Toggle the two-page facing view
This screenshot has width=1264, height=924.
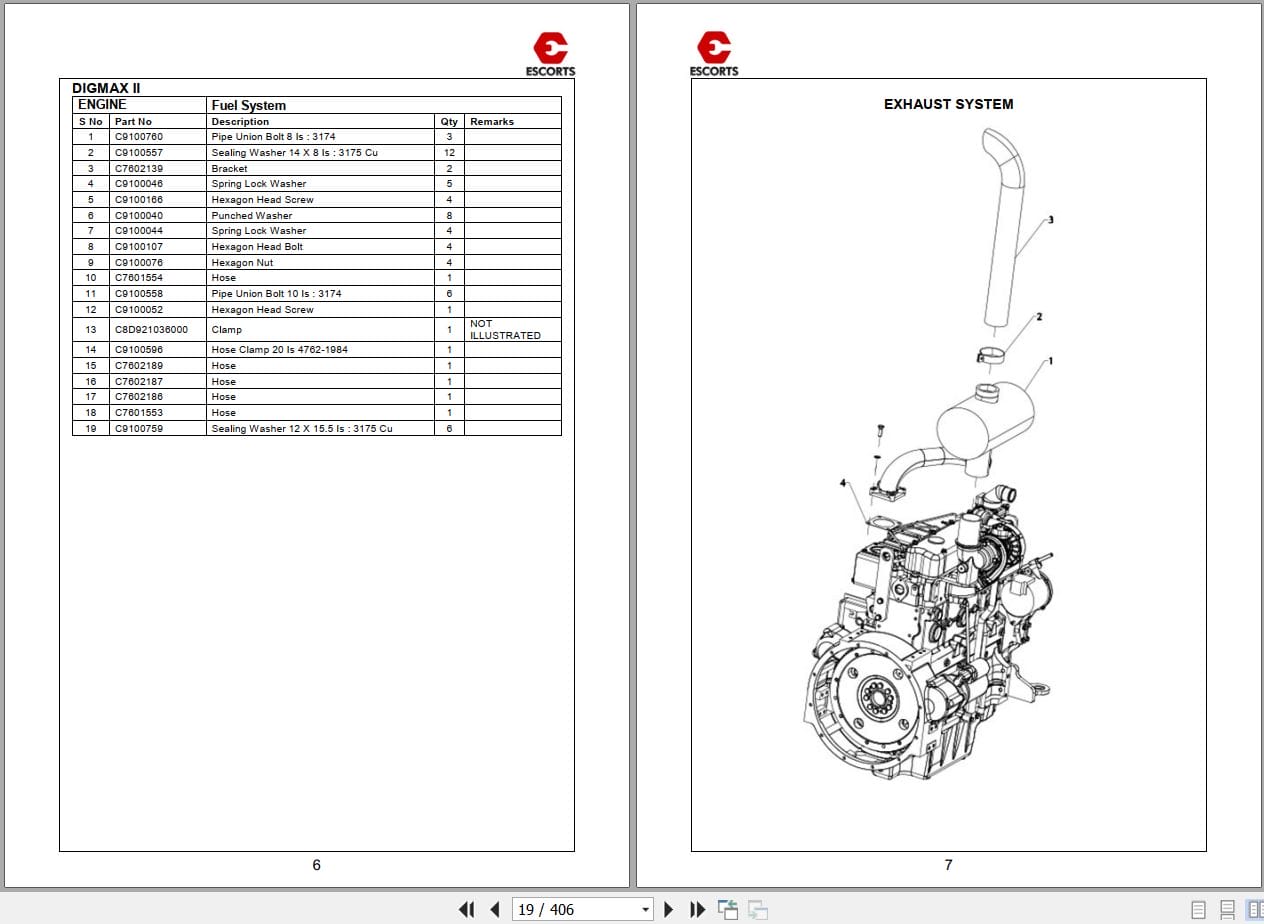click(x=1254, y=910)
